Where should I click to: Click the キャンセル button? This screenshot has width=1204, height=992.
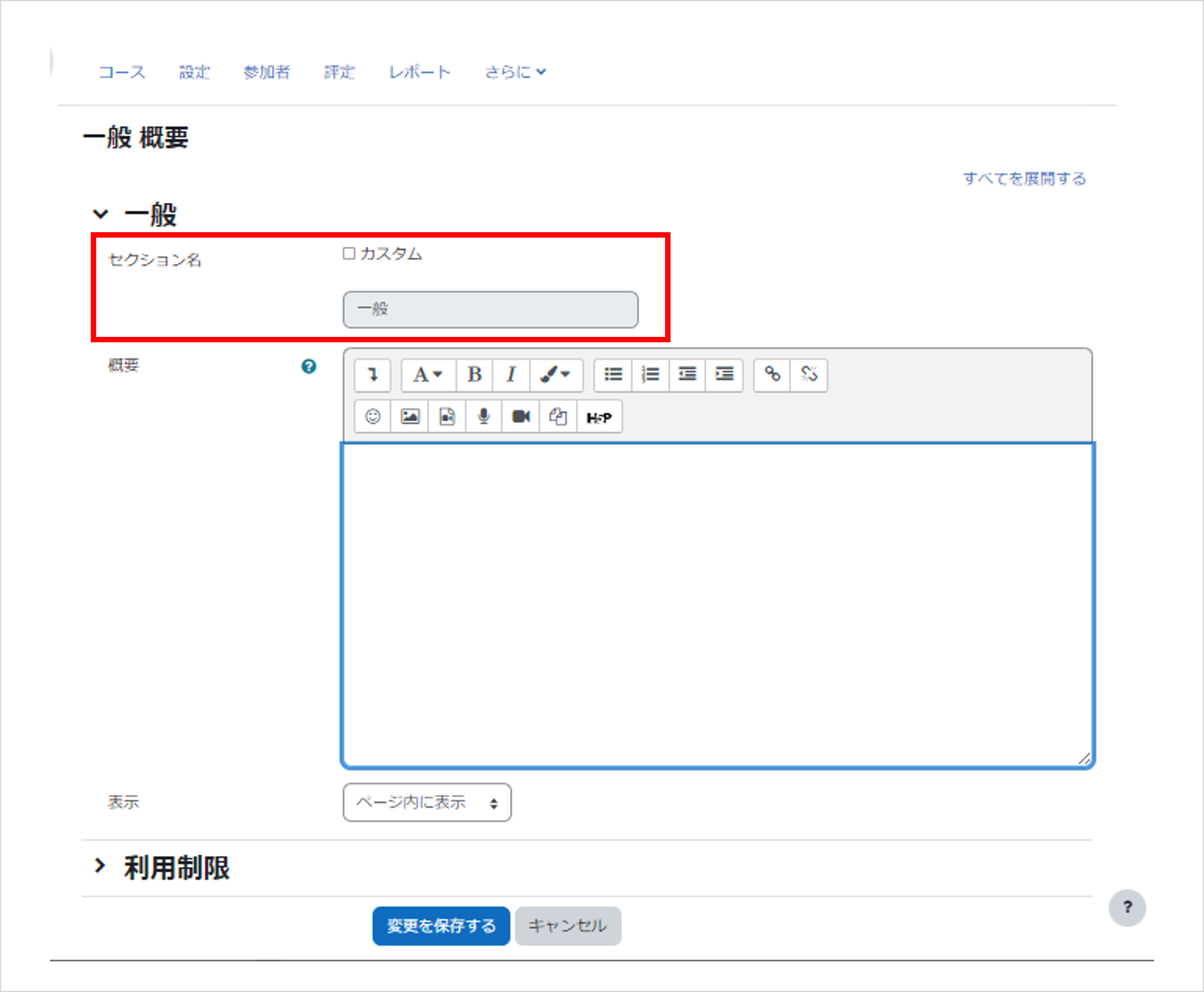[x=568, y=926]
